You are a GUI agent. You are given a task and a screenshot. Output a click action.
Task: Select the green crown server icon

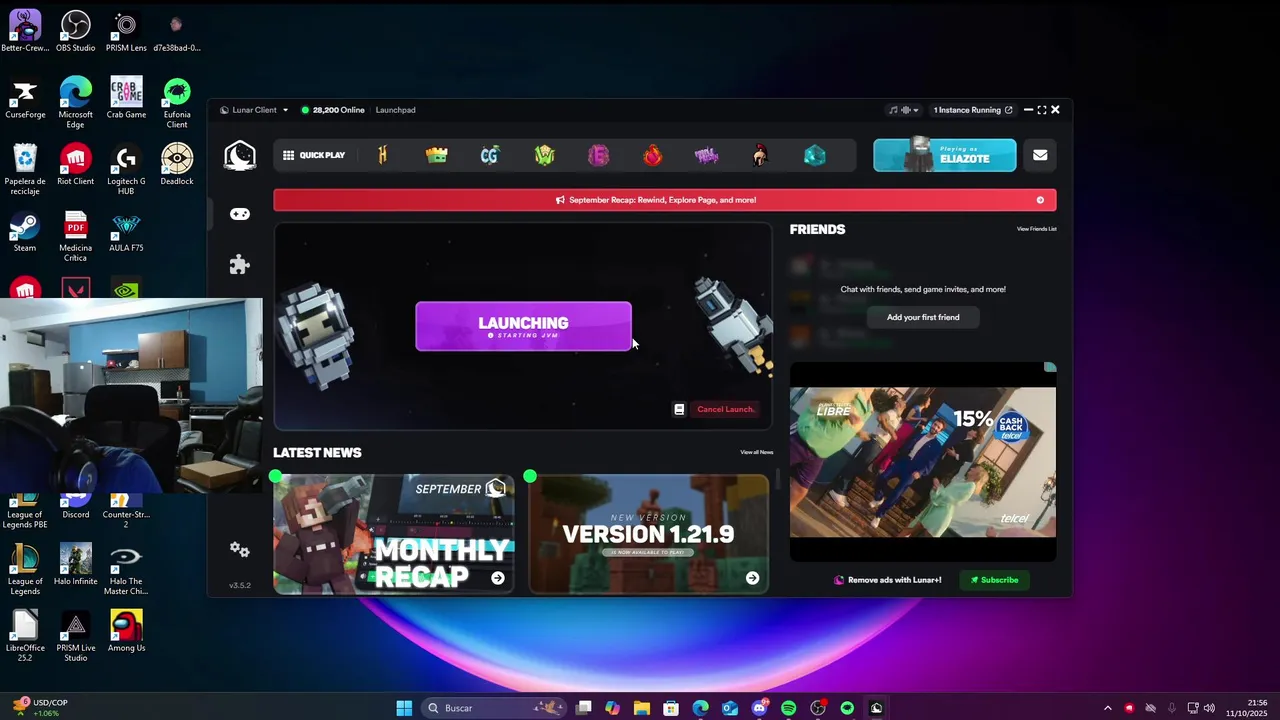436,155
